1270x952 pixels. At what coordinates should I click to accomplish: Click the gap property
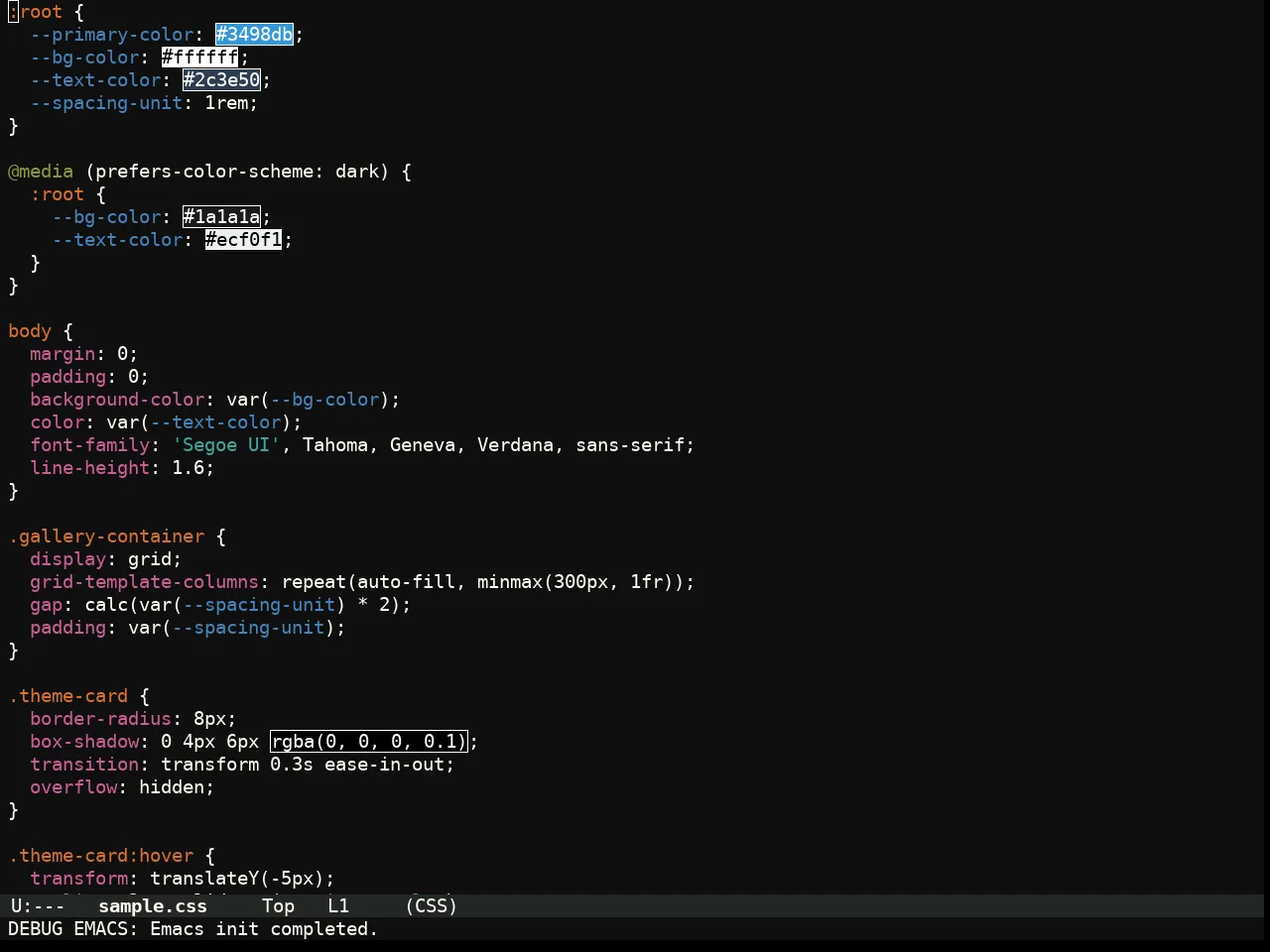[x=47, y=605]
